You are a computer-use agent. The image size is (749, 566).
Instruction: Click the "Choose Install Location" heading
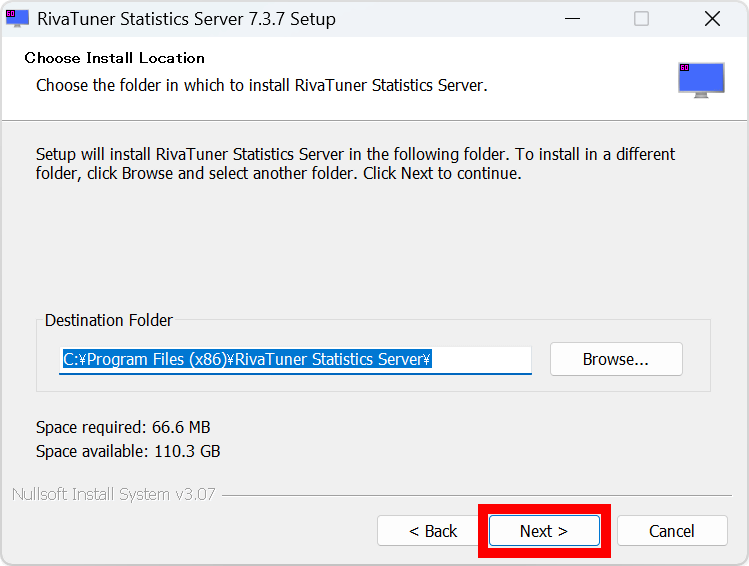coord(114,58)
